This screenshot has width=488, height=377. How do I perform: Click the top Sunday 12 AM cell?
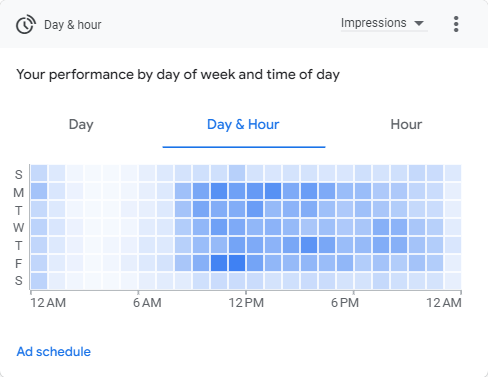coord(39,173)
